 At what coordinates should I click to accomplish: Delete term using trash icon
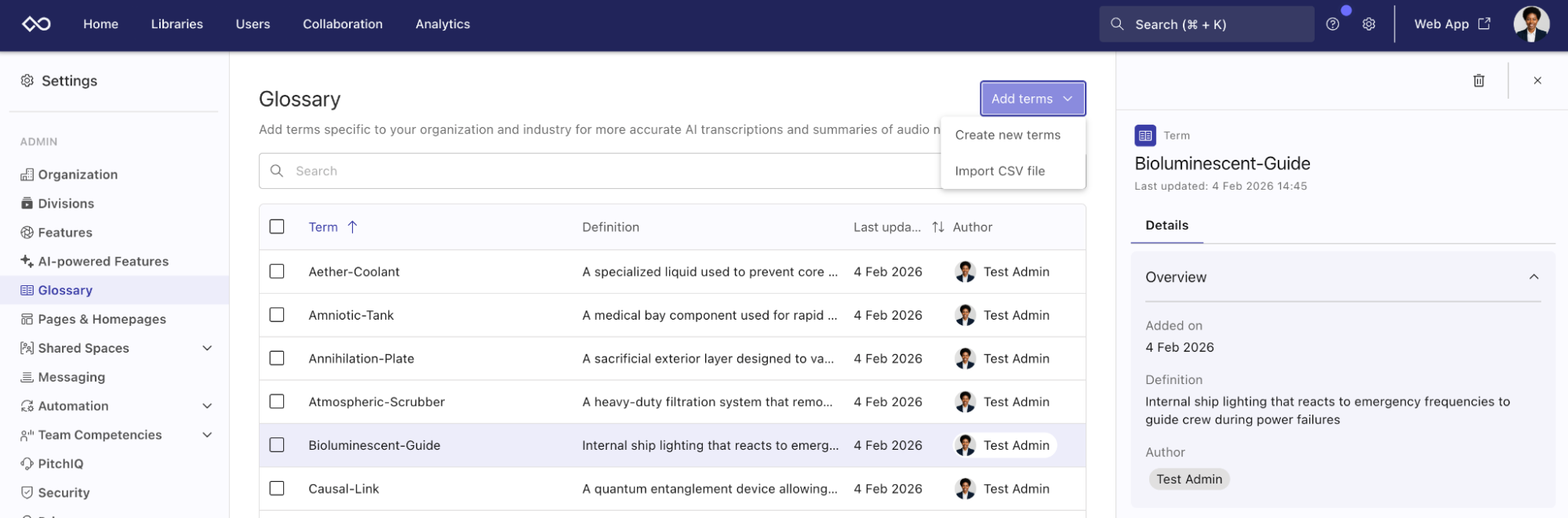pos(1479,81)
